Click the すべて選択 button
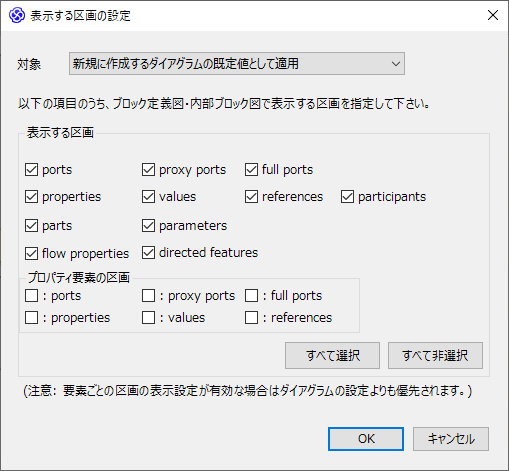 [x=332, y=355]
